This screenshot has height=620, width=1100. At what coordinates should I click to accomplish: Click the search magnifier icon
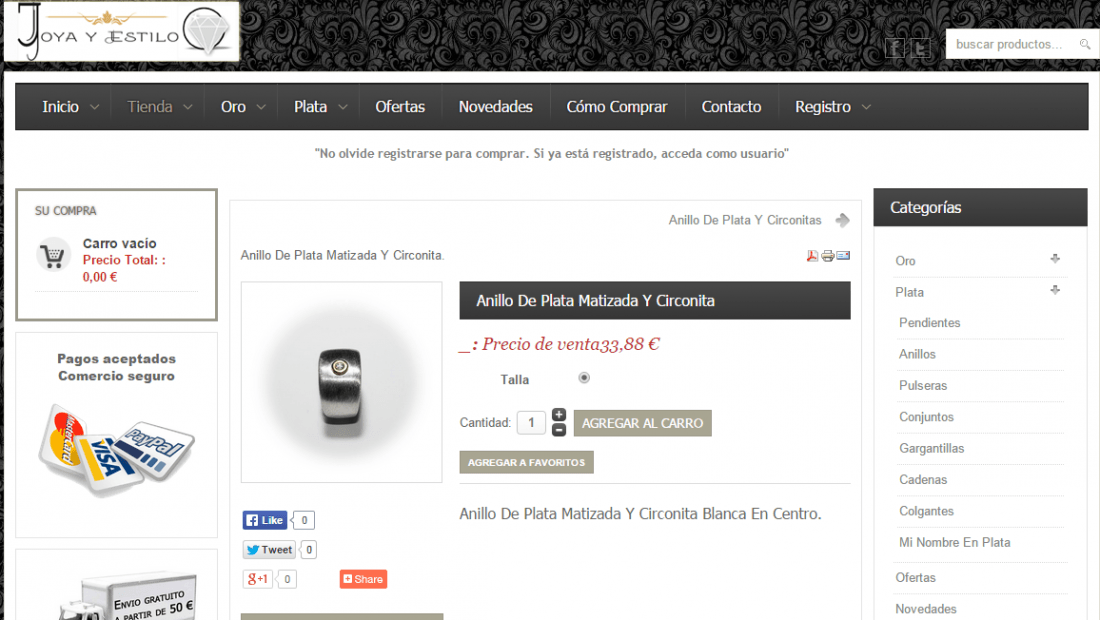1085,44
